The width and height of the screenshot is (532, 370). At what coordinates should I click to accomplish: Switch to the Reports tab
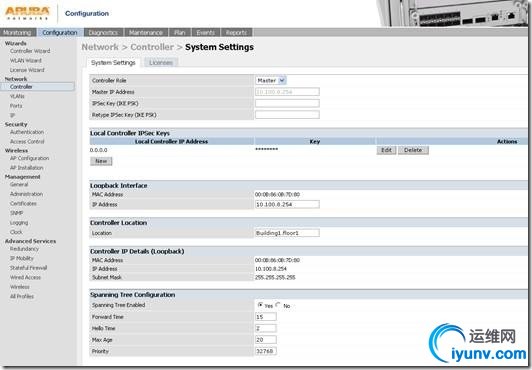click(x=236, y=33)
